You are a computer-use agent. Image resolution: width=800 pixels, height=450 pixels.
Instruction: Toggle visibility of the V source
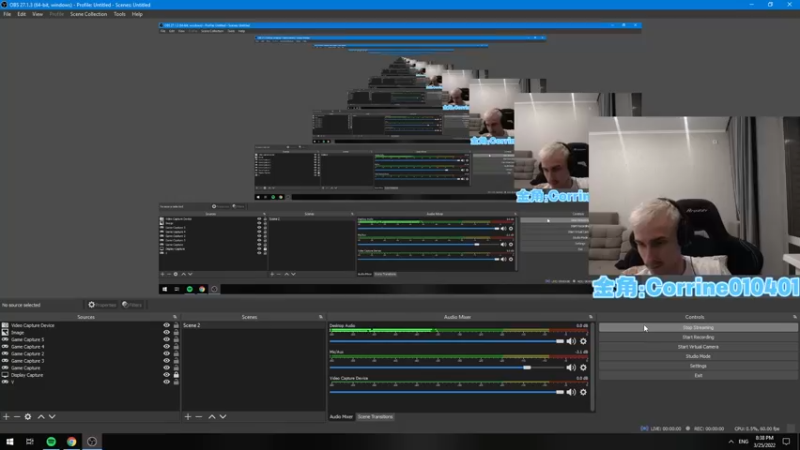[x=166, y=382]
